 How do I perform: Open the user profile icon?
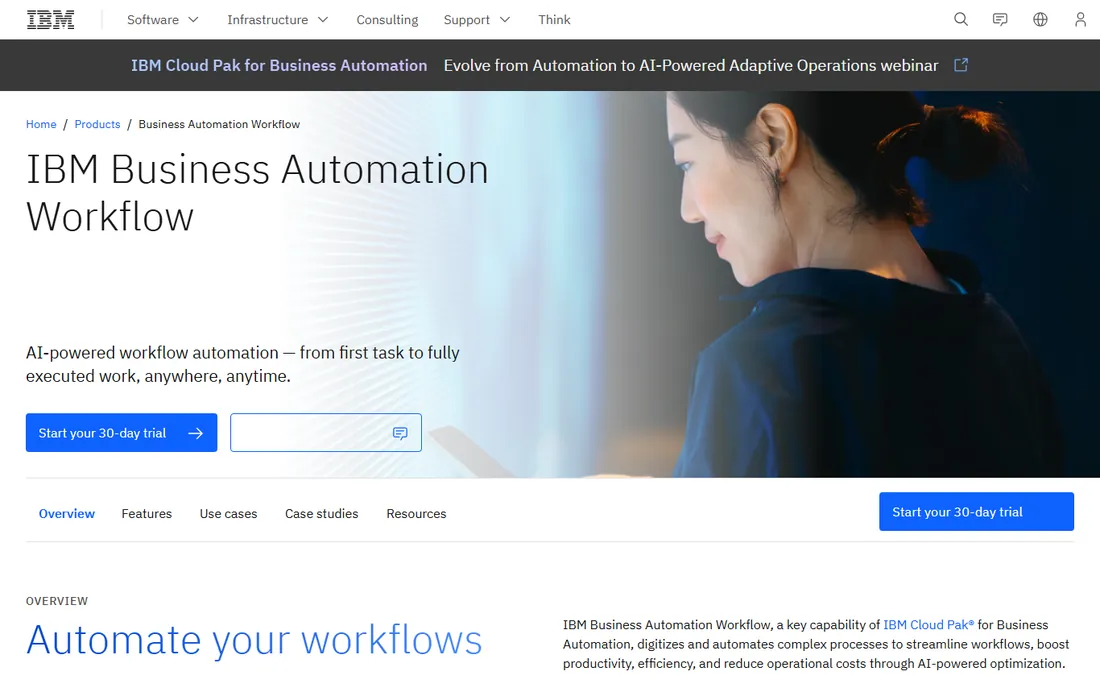click(x=1080, y=20)
